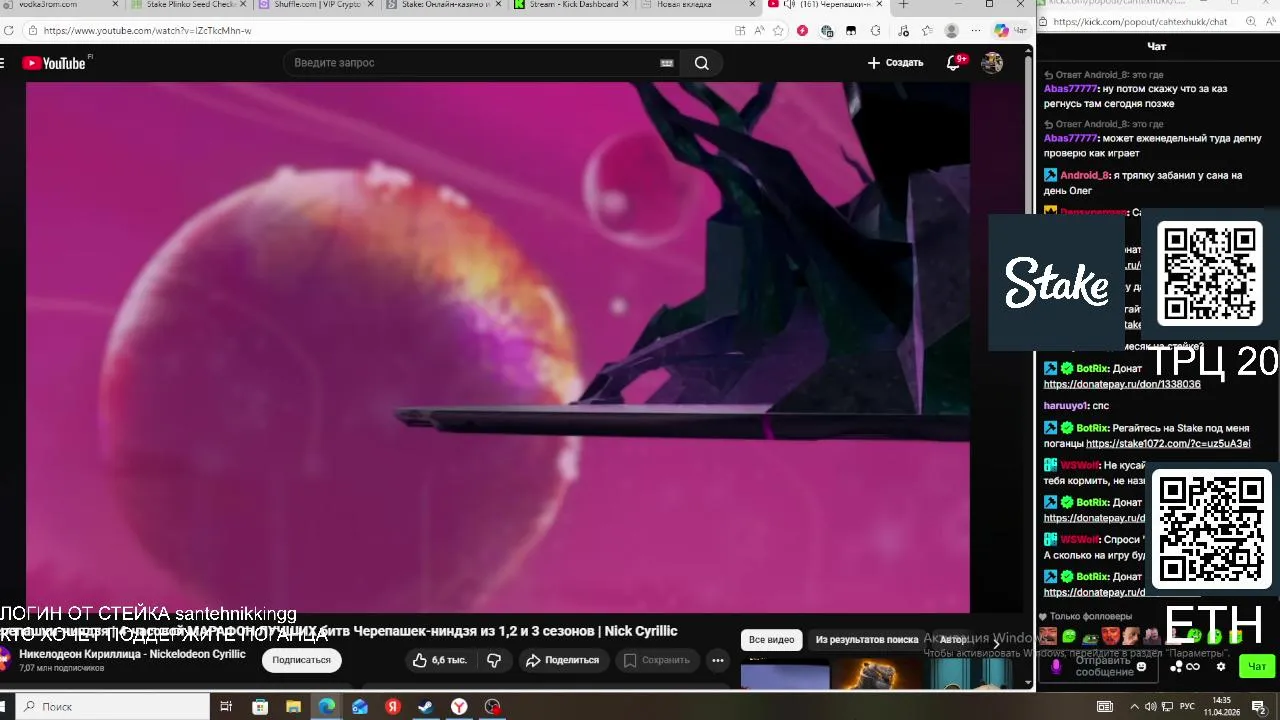
Task: Like the video with 6,6 тыс.
Action: pyautogui.click(x=440, y=660)
